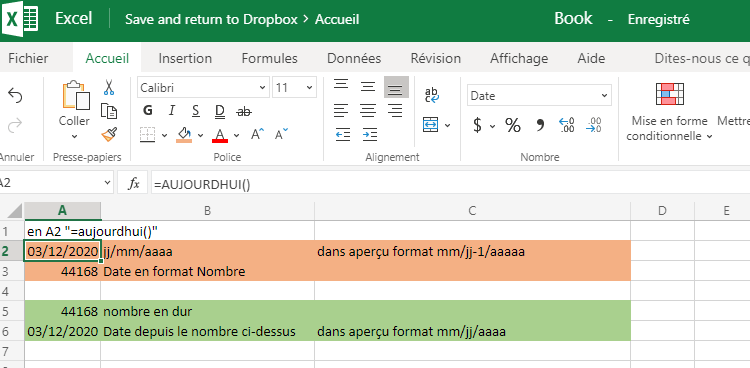Copy selection with the copy icon

click(109, 111)
